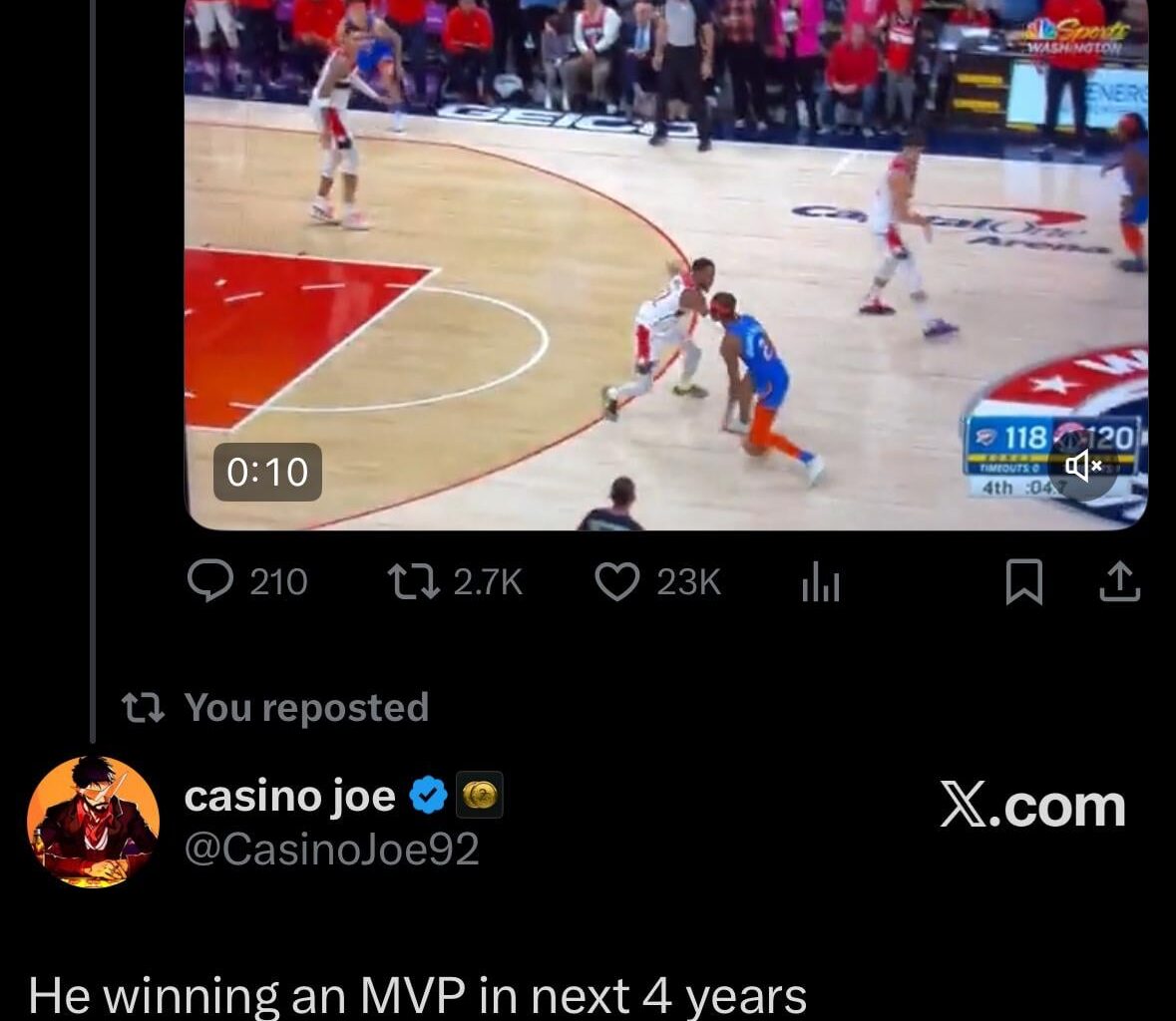Bookmark the video post
The width and height of the screenshot is (1176, 1021).
coord(1023,581)
